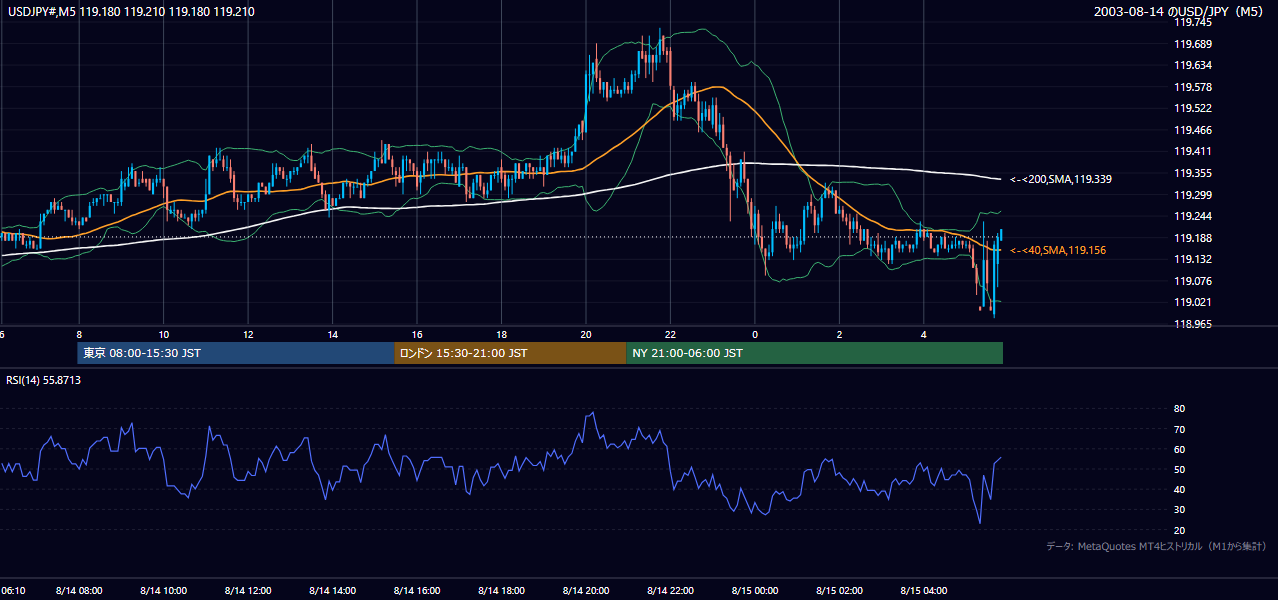This screenshot has width=1278, height=600.
Task: Click bottom time label 8/15 00:00
Action: (x=754, y=591)
